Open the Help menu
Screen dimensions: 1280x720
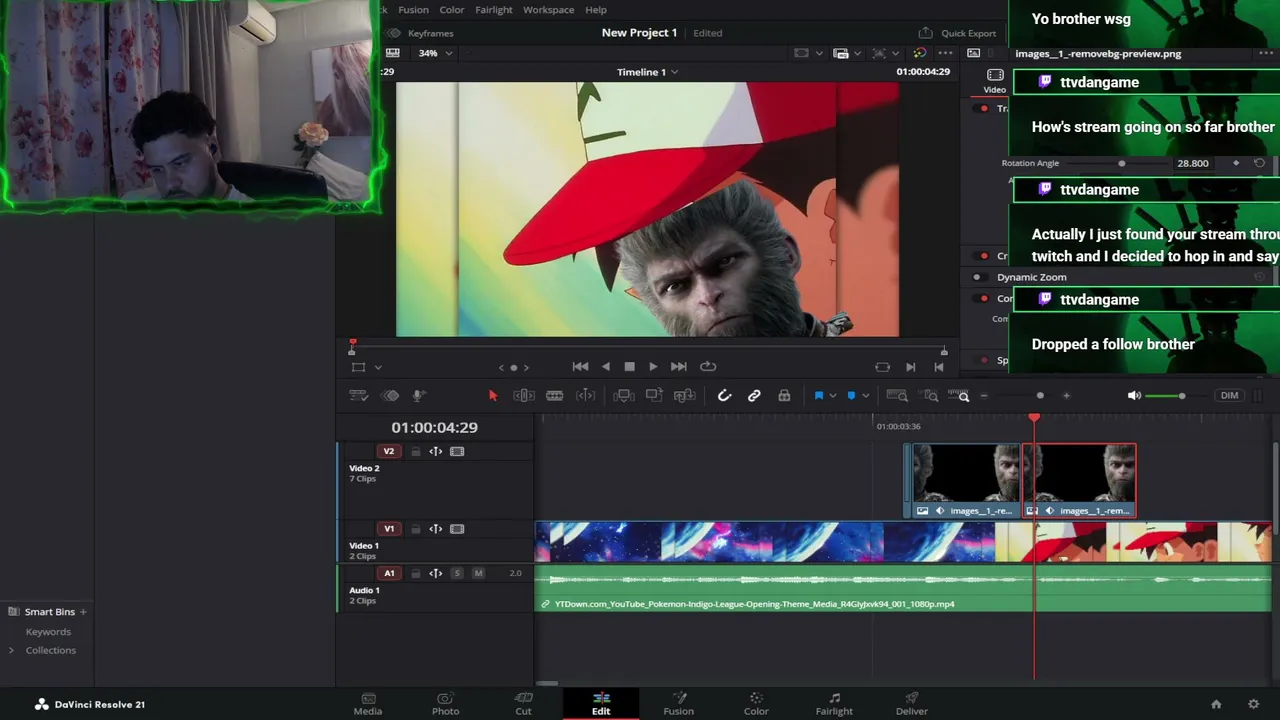click(596, 10)
